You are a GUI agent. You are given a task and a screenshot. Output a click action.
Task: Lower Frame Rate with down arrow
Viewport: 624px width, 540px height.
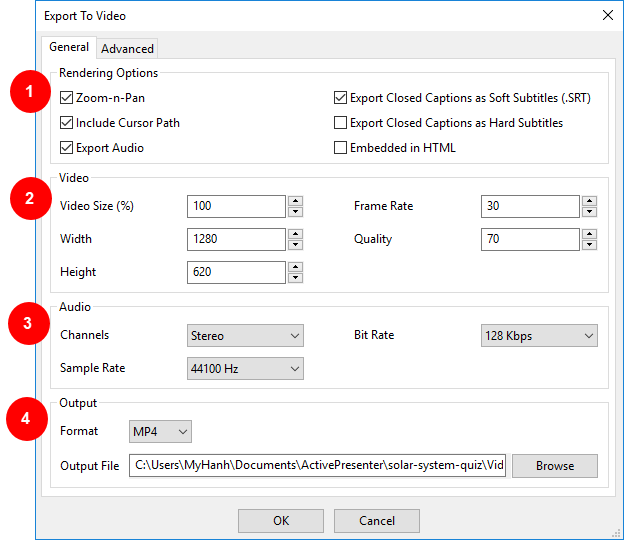[x=589, y=211]
